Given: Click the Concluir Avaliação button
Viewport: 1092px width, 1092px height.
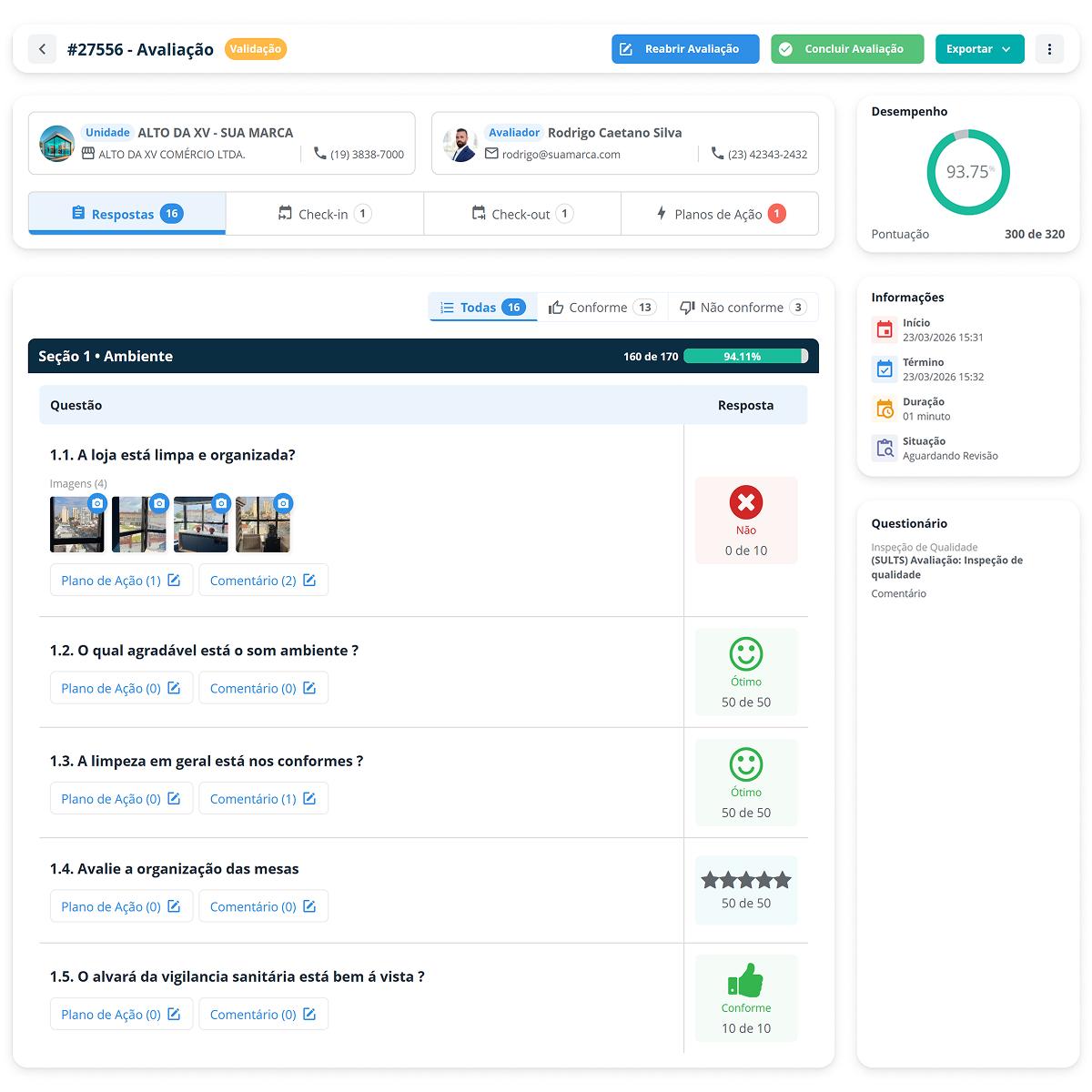Looking at the screenshot, I should [x=846, y=48].
